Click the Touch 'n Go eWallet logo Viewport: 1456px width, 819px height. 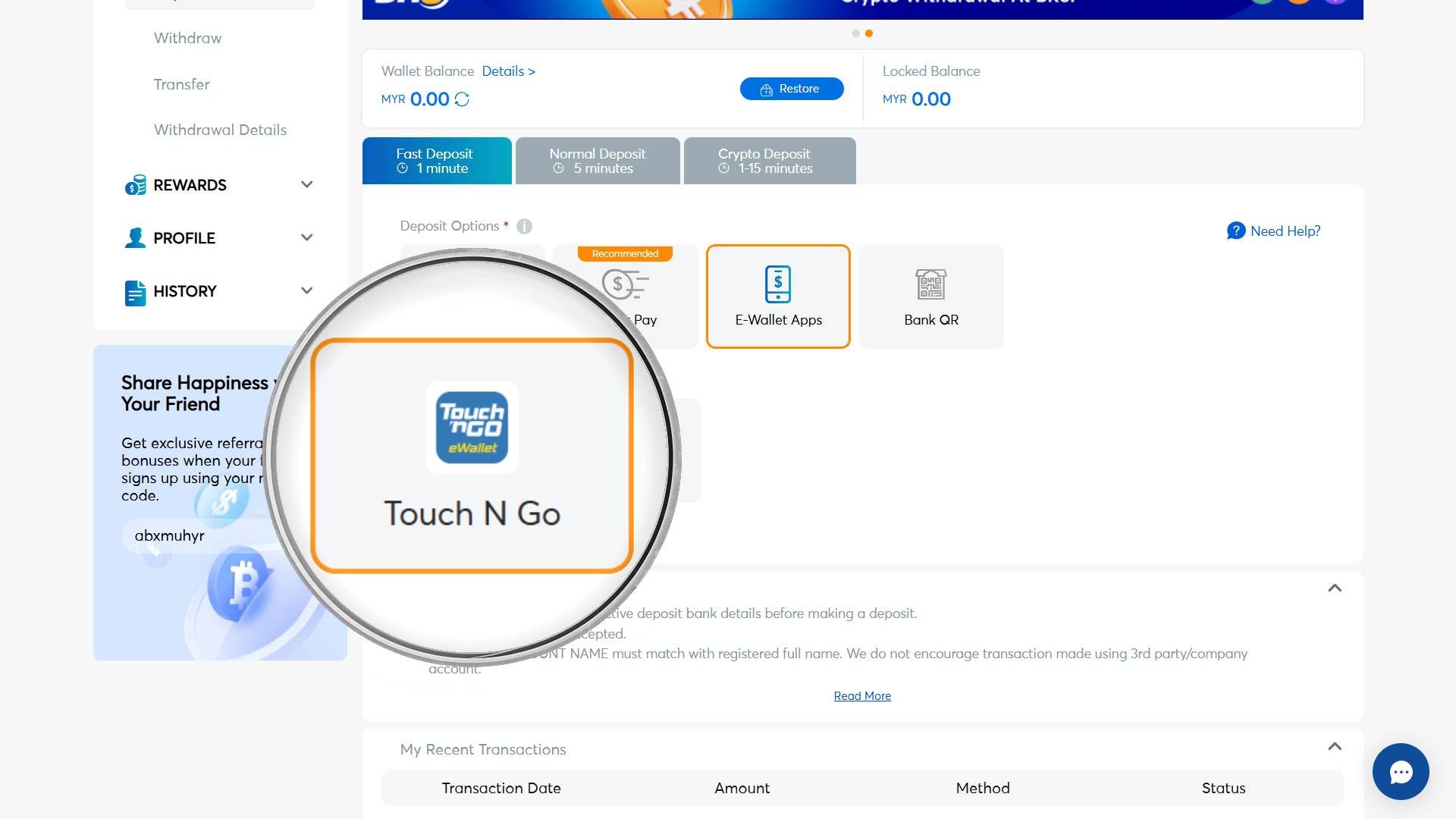(472, 427)
